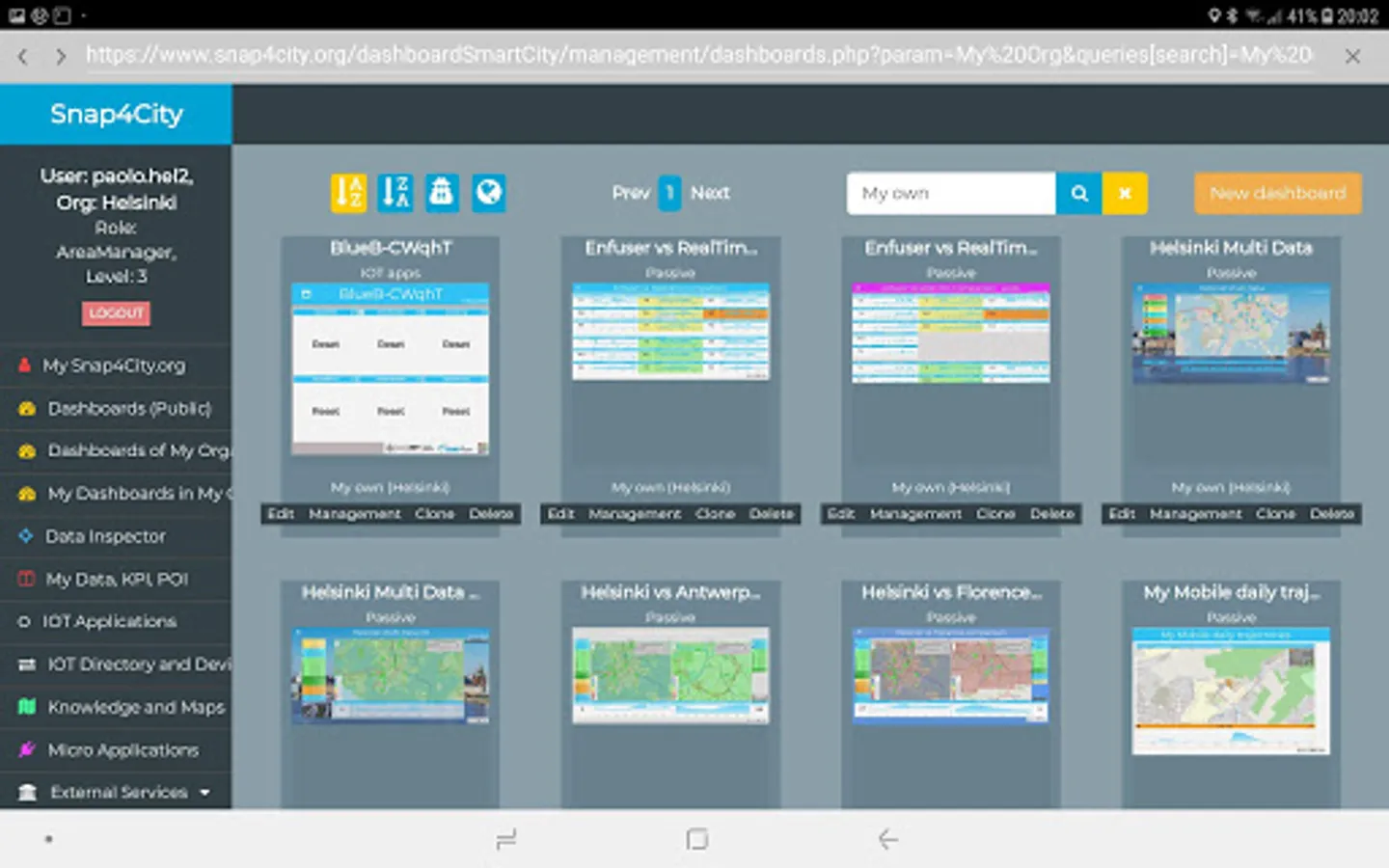Open My Data, KPI, POI
Viewport: 1389px width, 868px height.
[116, 579]
